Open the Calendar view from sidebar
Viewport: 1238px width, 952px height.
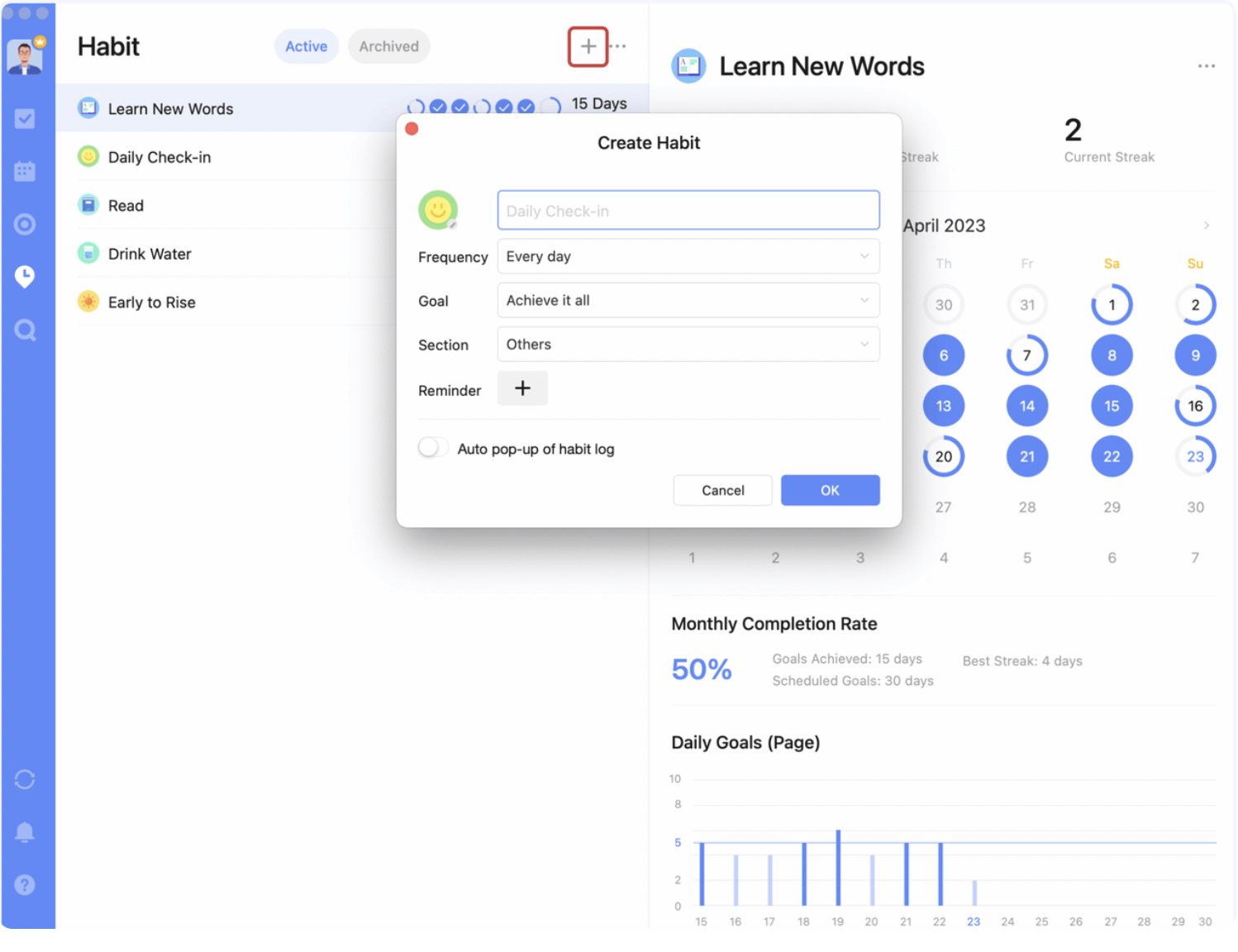pyautogui.click(x=25, y=171)
